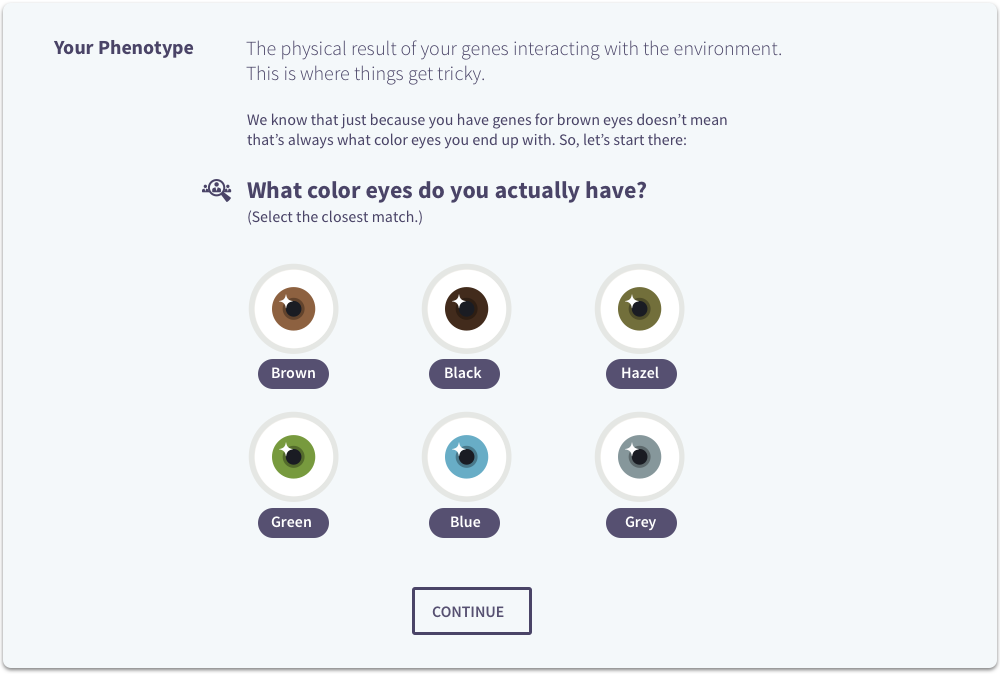The height and width of the screenshot is (675, 1000).
Task: Click the Hazel label pill
Action: click(x=641, y=373)
